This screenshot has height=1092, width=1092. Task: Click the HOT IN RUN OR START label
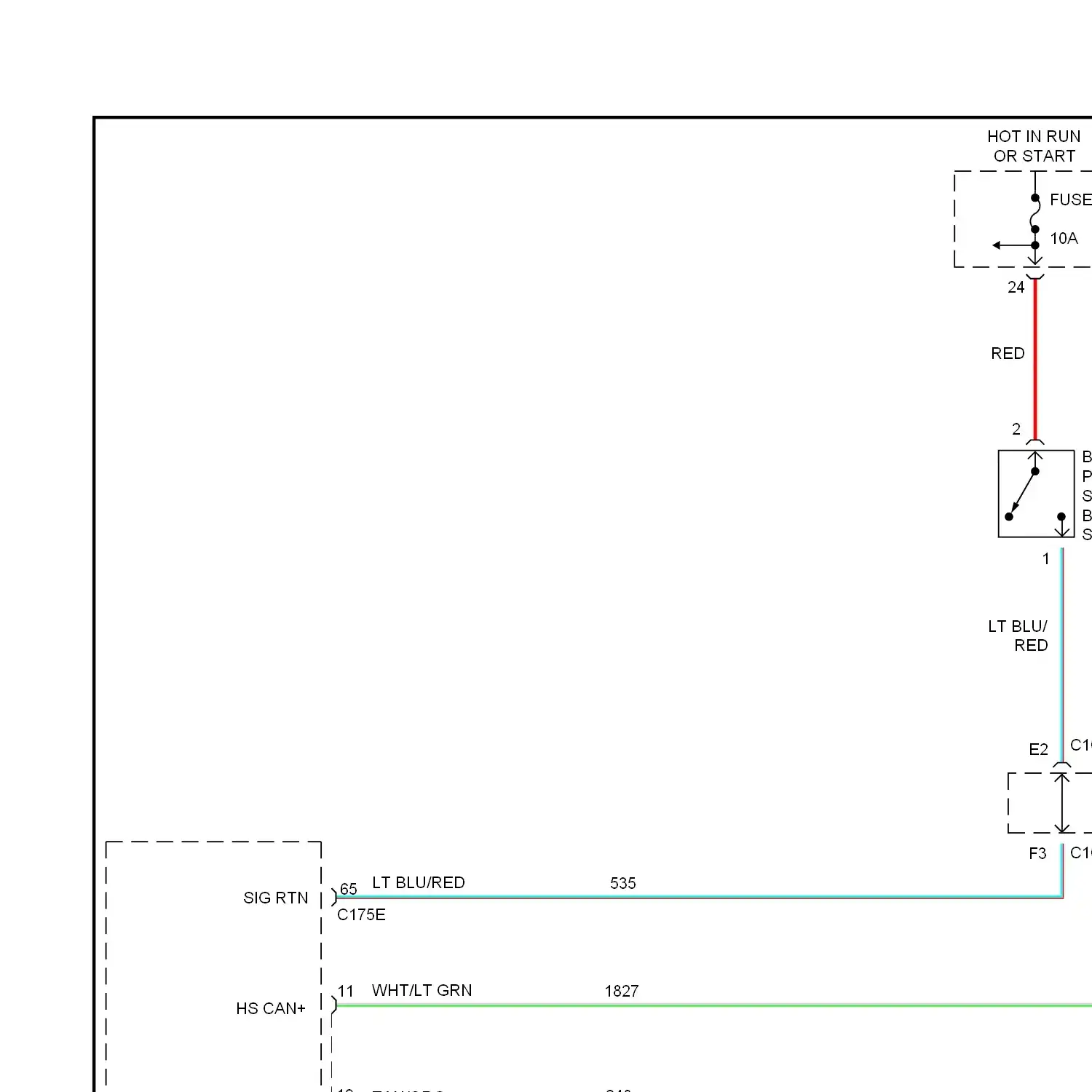(1034, 146)
